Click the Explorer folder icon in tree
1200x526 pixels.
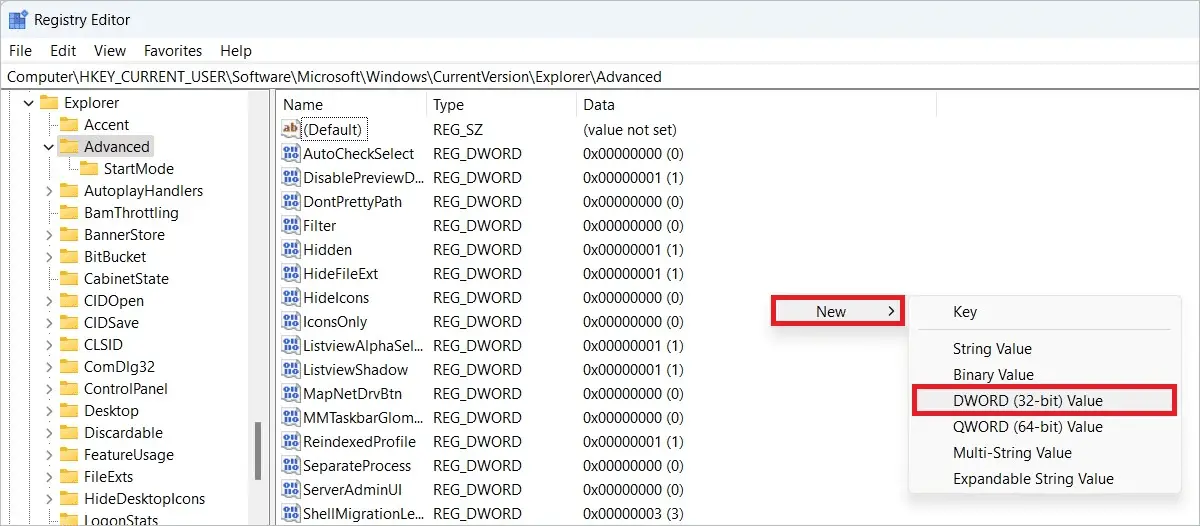[49, 102]
